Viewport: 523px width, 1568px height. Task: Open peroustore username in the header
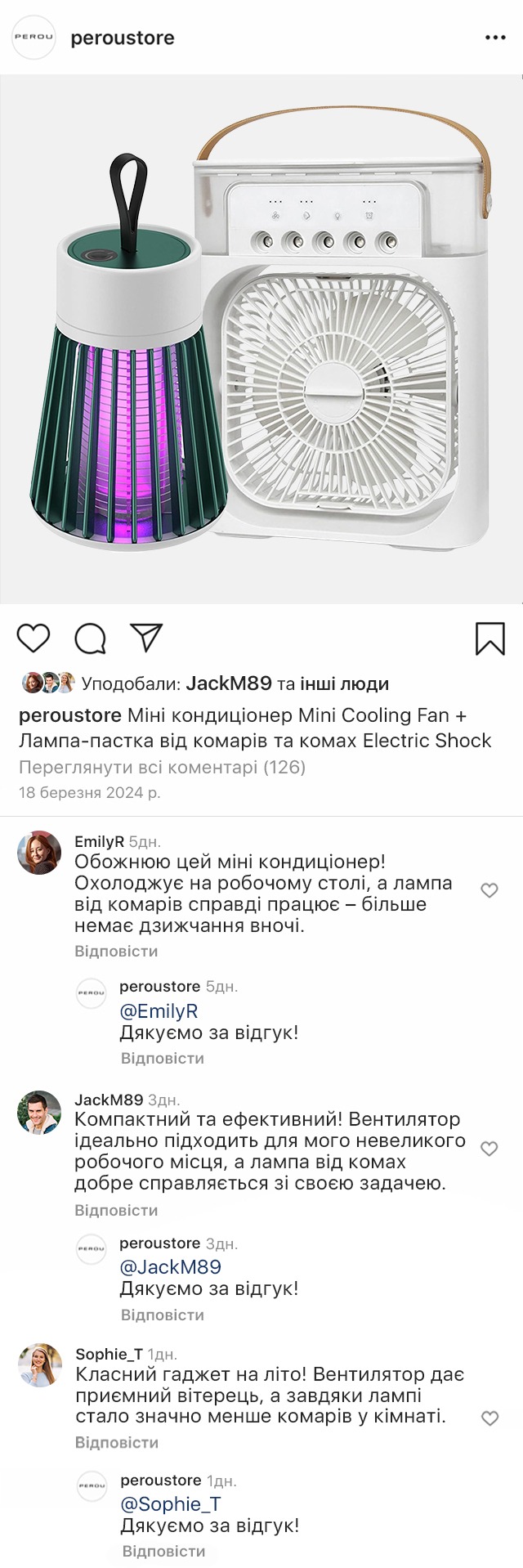[x=123, y=38]
